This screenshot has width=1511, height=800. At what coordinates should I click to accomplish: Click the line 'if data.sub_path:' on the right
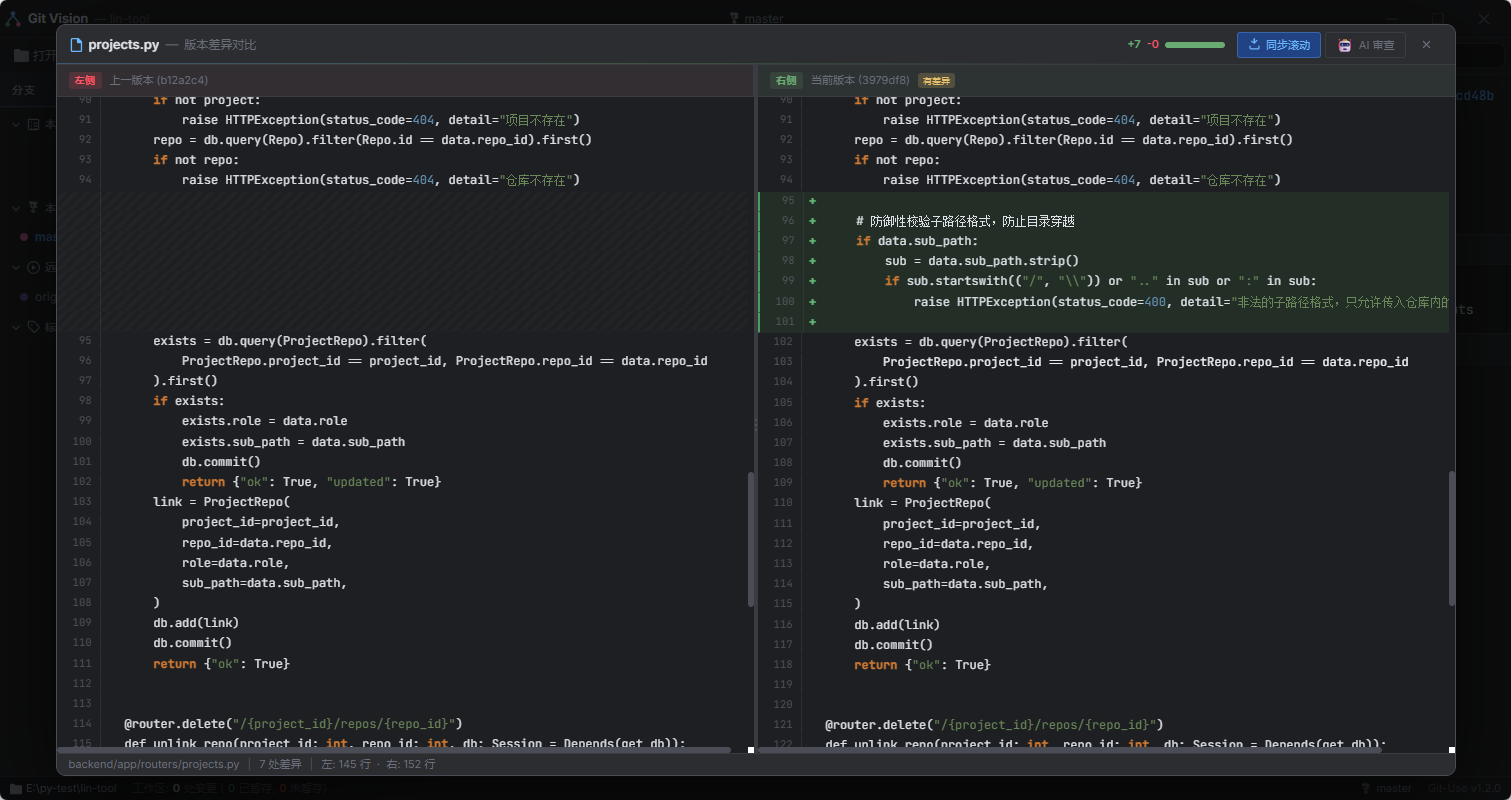coord(917,241)
